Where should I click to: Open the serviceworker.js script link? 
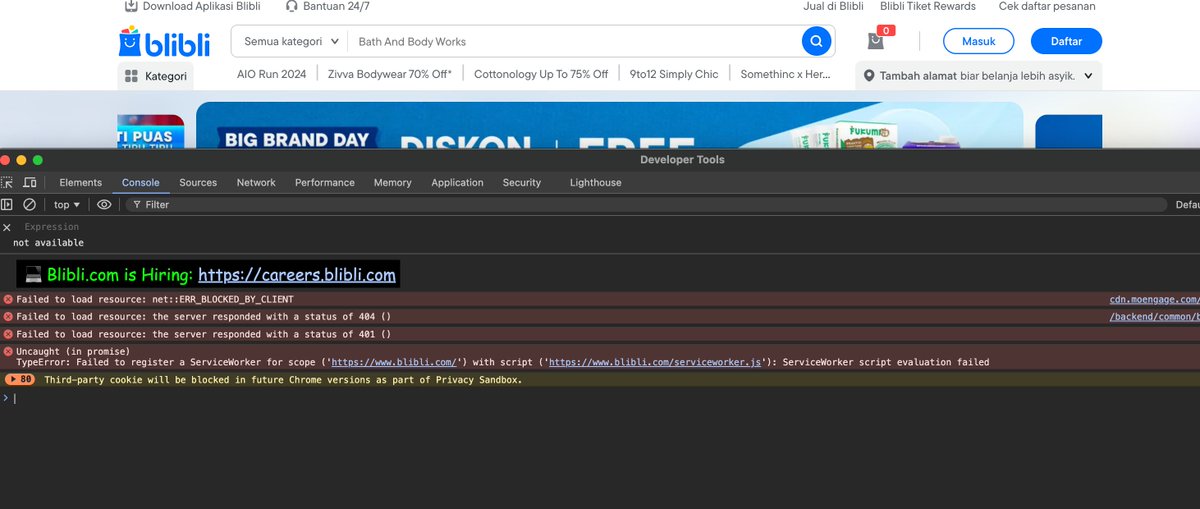(655, 362)
